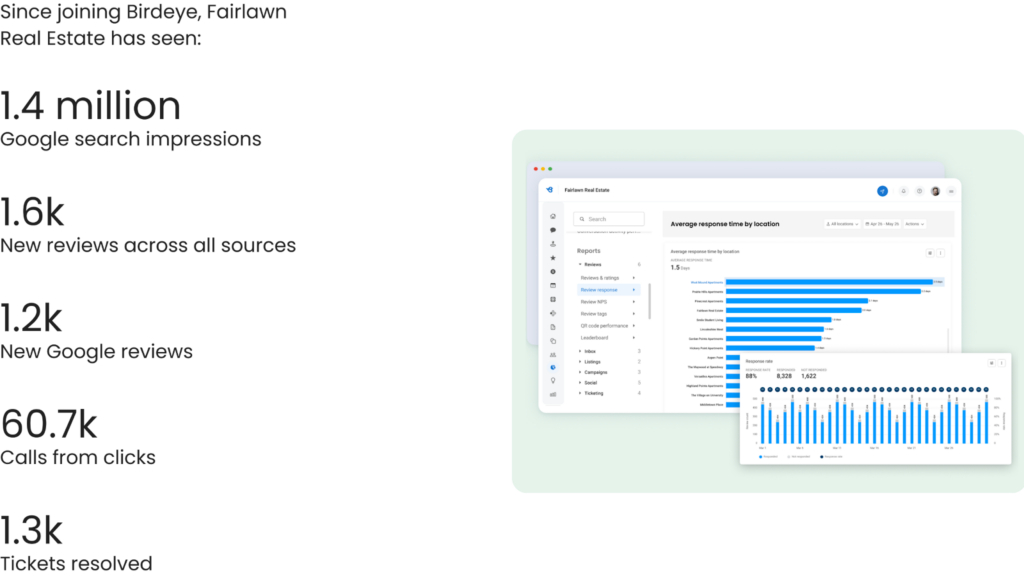The width and height of the screenshot is (1024, 576).
Task: Open the lightbulb insights sidebar icon
Action: 552,381
